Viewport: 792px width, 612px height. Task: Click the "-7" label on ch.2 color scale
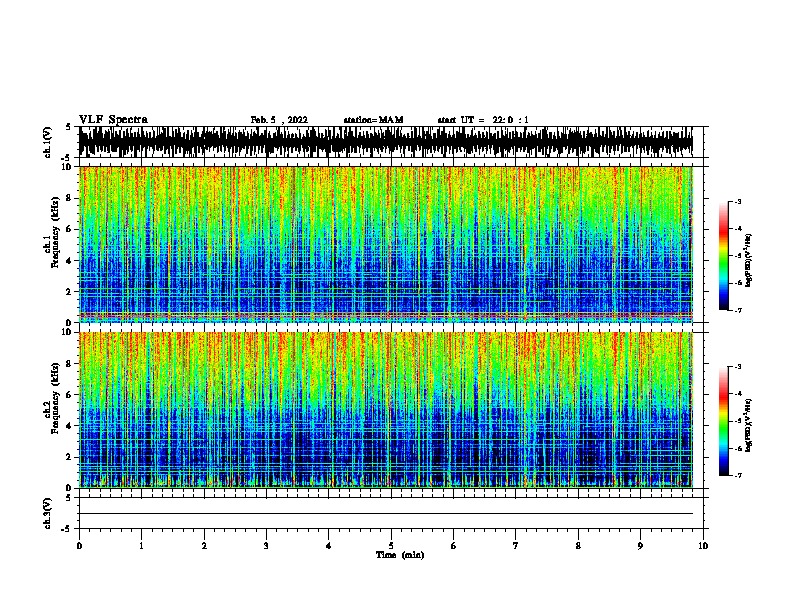pos(738,475)
